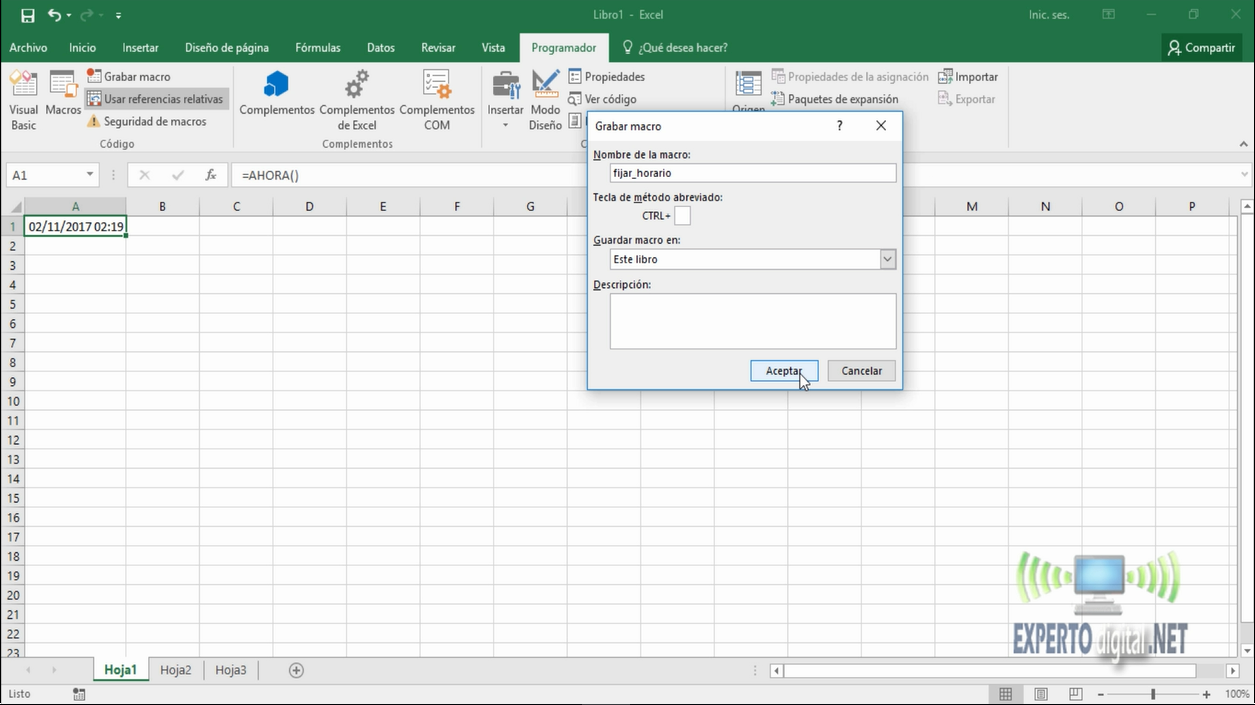Click the zoom slider in status bar
1255x705 pixels.
(x=1153, y=694)
